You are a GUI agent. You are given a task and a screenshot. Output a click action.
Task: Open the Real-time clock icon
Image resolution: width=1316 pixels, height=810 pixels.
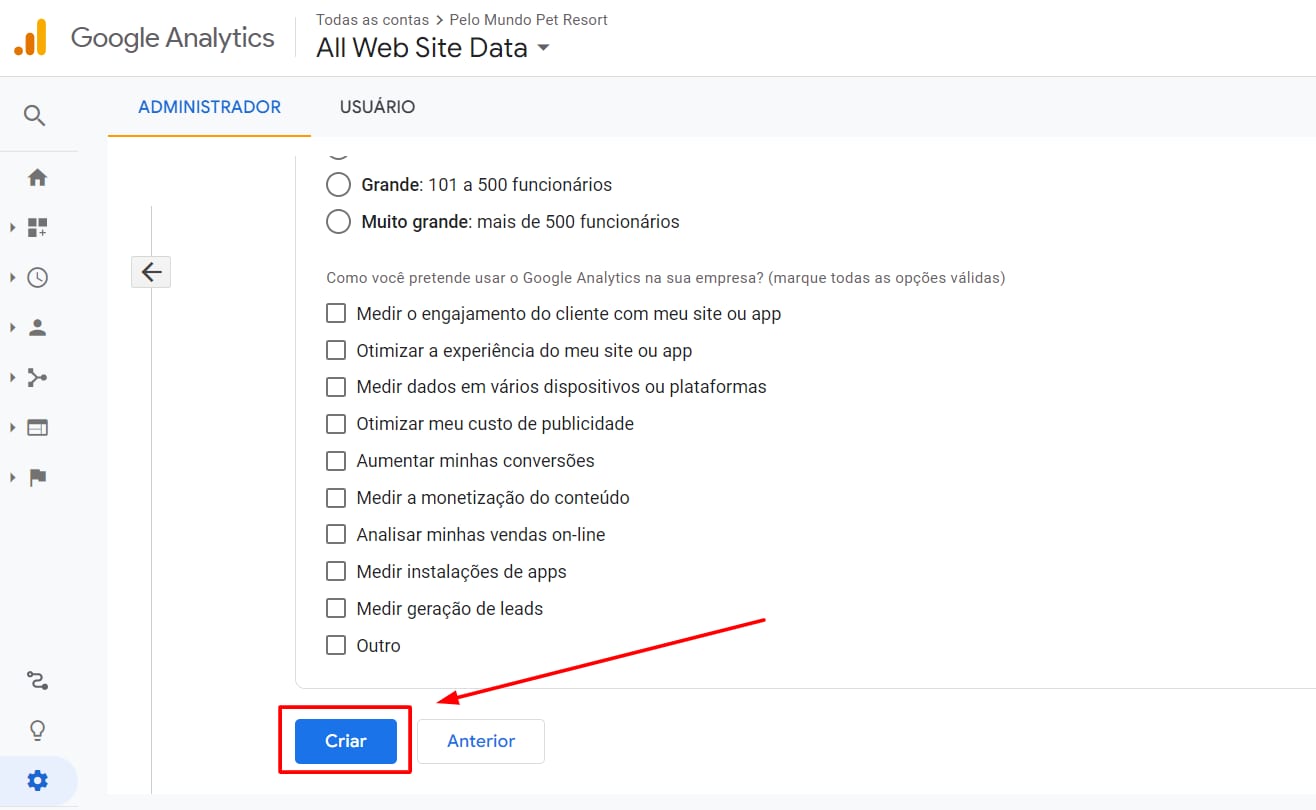[x=37, y=278]
